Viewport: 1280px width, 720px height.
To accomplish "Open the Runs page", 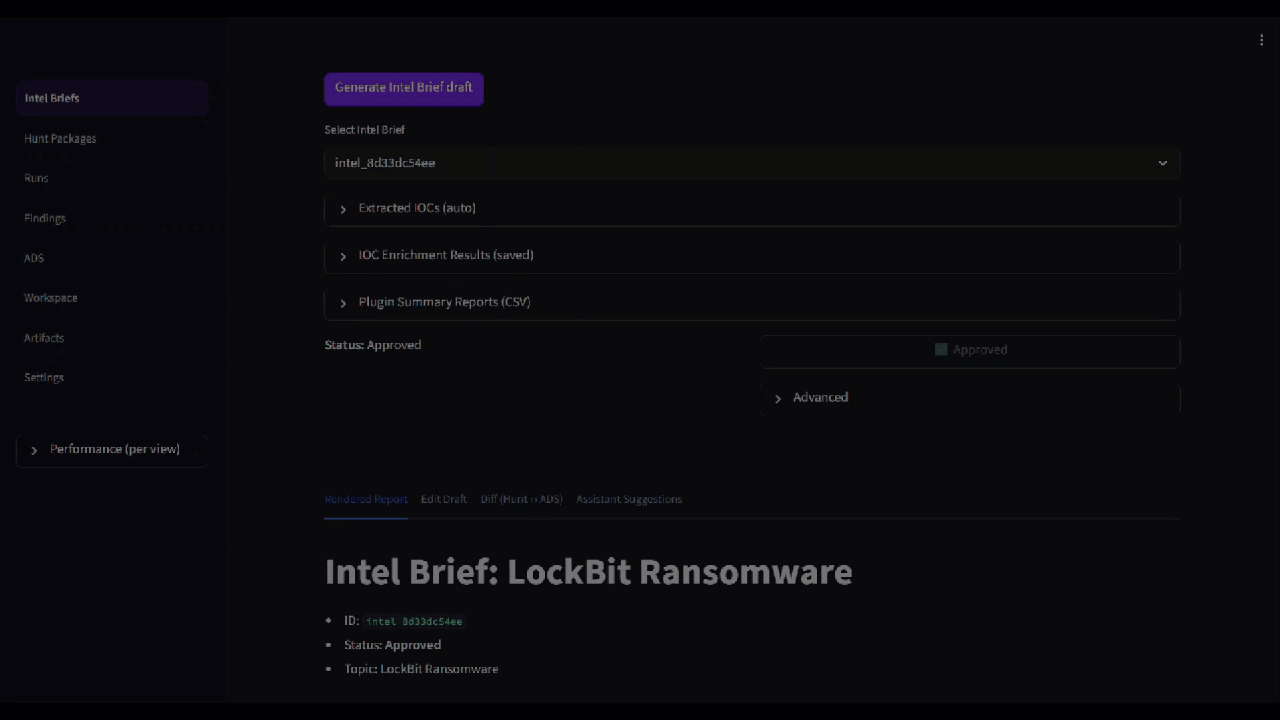I will pos(112,178).
